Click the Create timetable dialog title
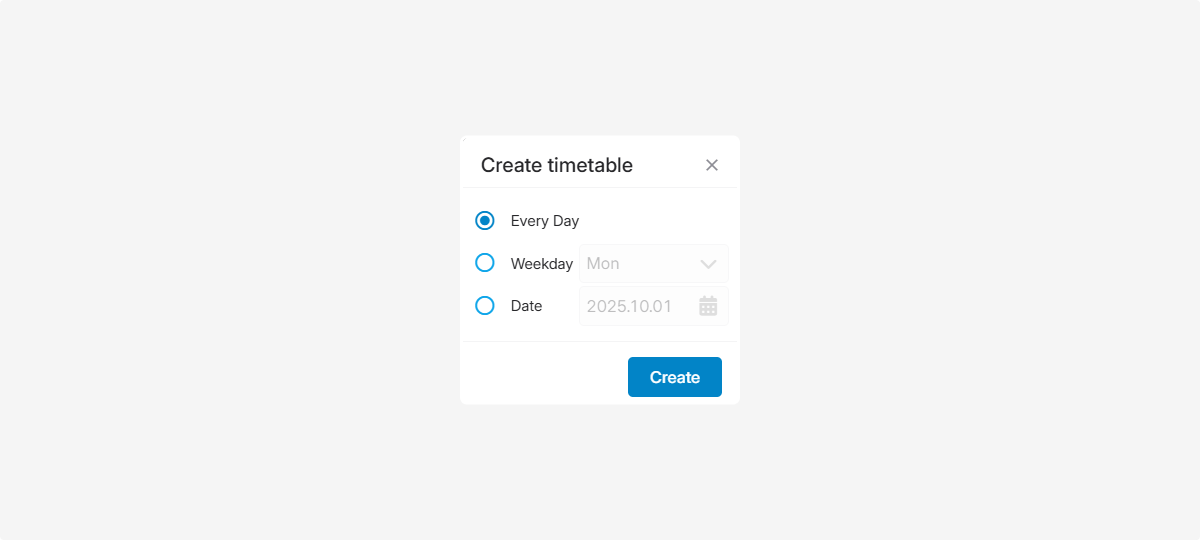The image size is (1200, 540). coord(557,165)
